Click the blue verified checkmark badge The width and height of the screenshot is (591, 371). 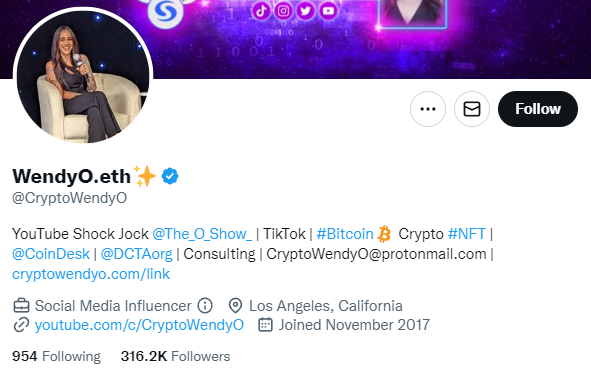170,176
